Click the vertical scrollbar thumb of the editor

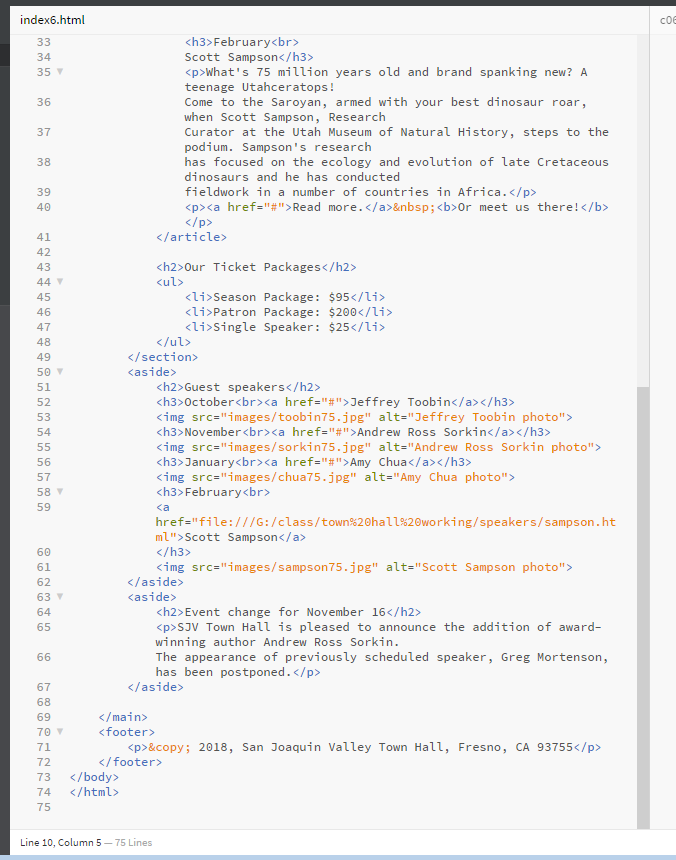(x=643, y=607)
